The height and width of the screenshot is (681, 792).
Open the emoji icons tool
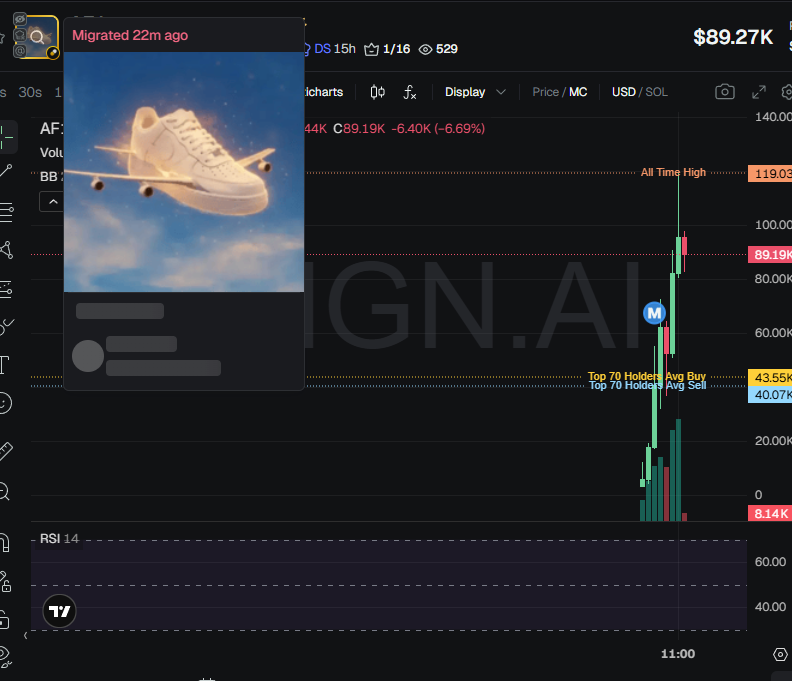(x=5, y=403)
